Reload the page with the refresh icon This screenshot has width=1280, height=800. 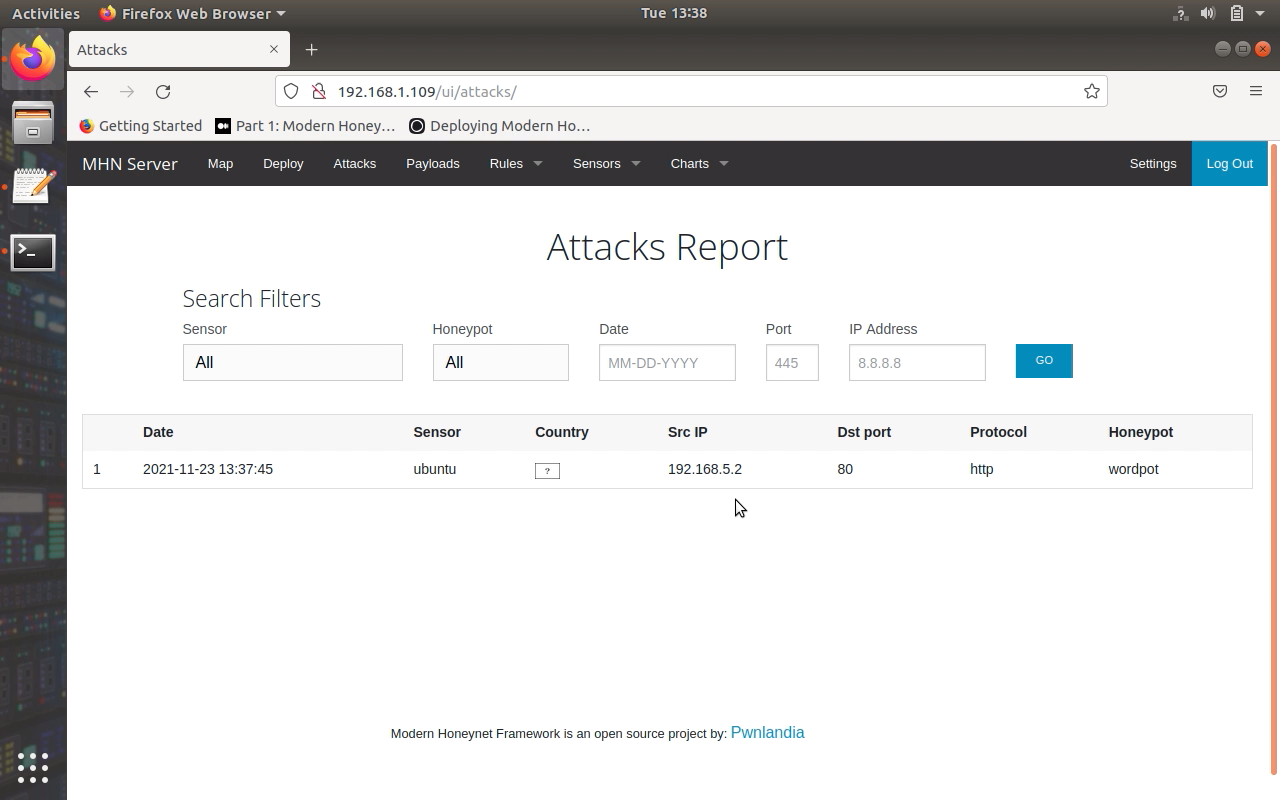tap(163, 91)
